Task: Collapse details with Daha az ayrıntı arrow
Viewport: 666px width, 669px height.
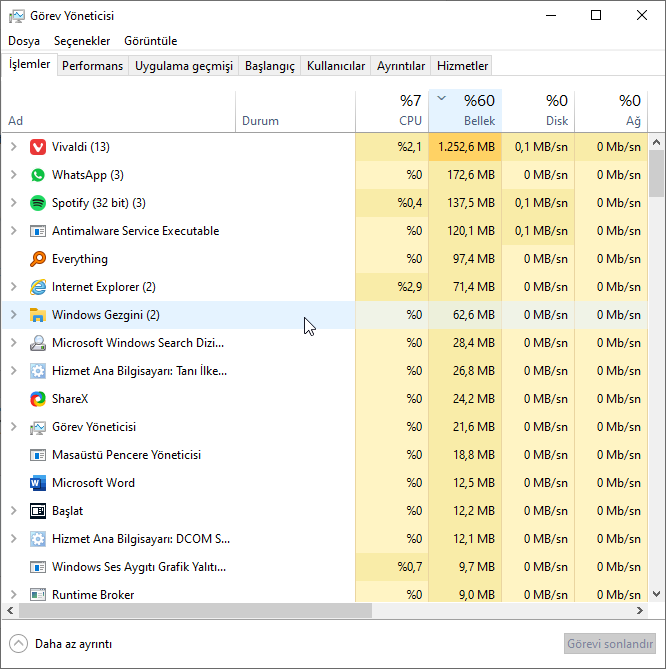Action: 19,643
